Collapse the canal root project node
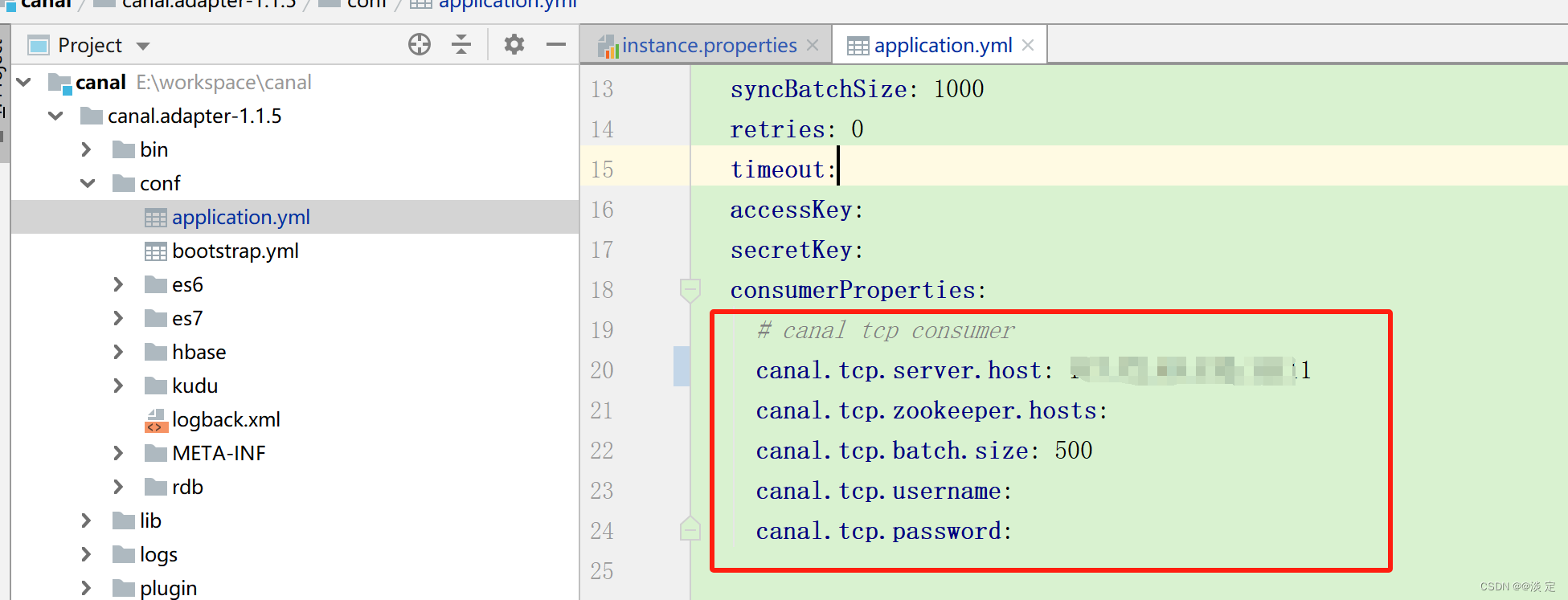 click(x=24, y=82)
